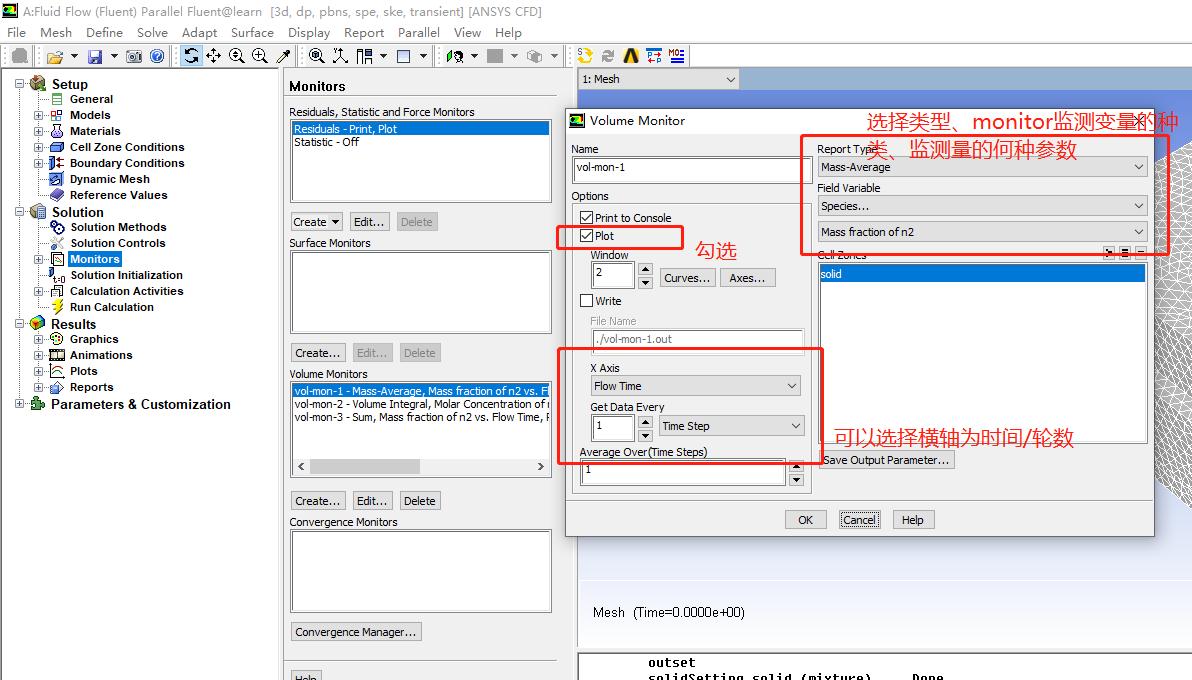Image resolution: width=1192 pixels, height=680 pixels.
Task: Collapse the Solution tree section
Action: click(20, 212)
